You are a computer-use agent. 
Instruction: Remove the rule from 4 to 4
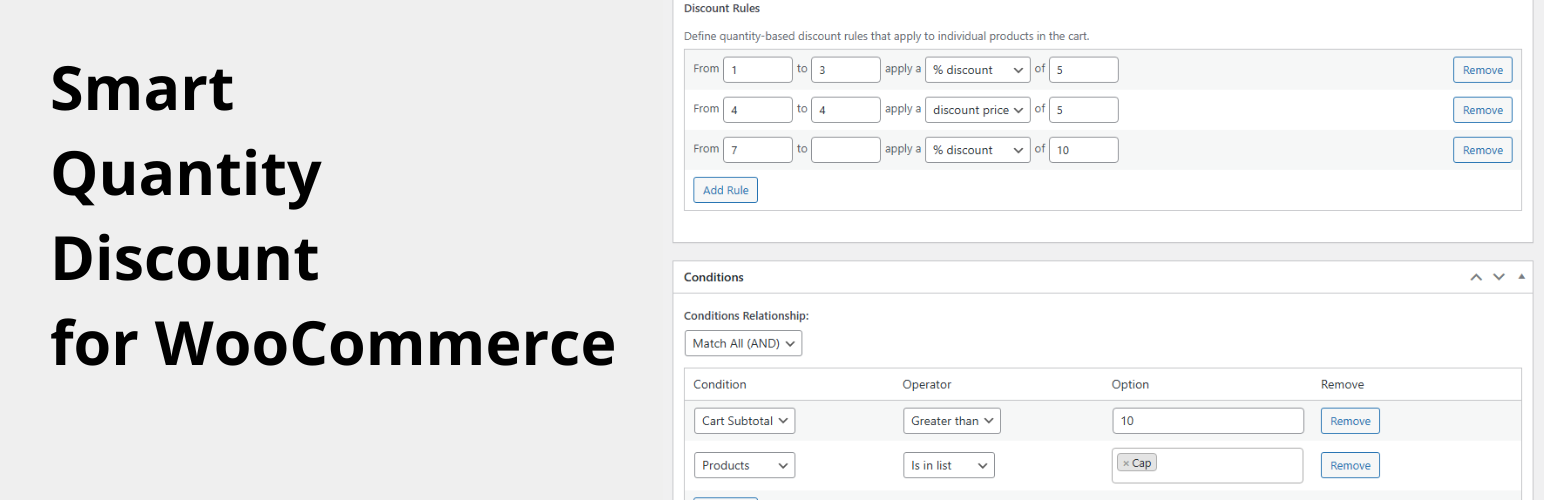(1482, 110)
